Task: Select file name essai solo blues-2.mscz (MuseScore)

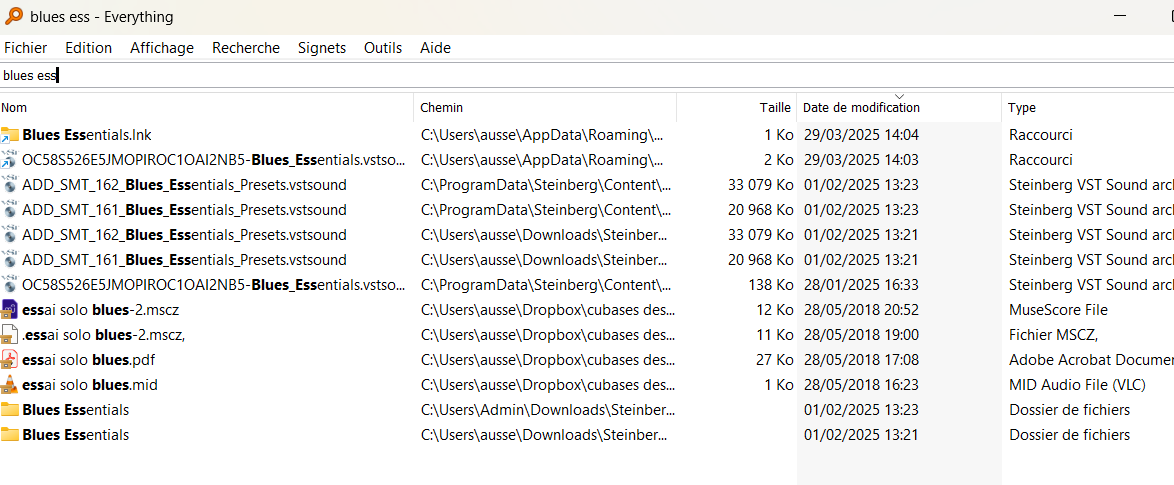Action: pyautogui.click(x=101, y=310)
